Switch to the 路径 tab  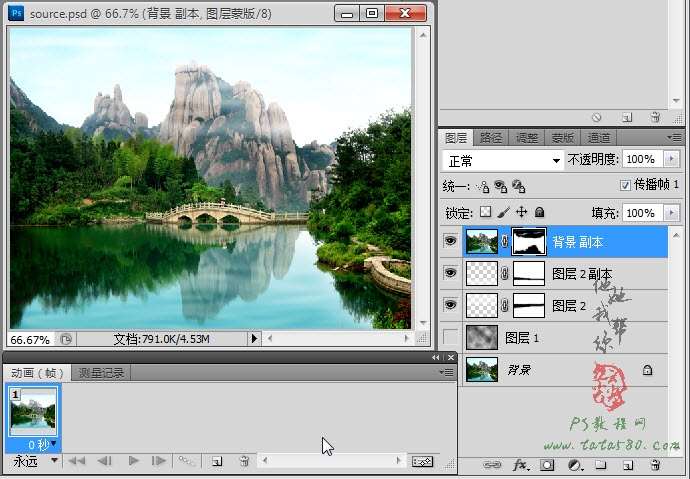pos(491,138)
